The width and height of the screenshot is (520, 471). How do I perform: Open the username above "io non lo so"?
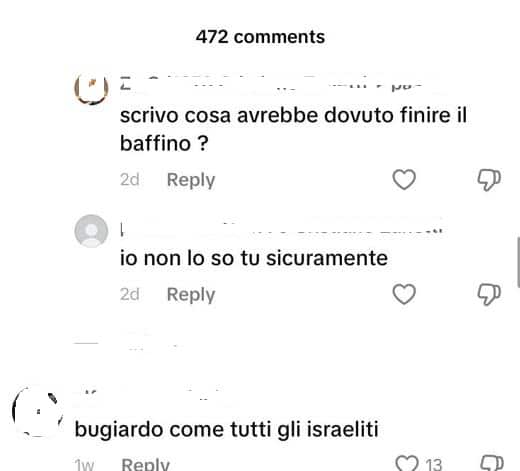click(282, 228)
